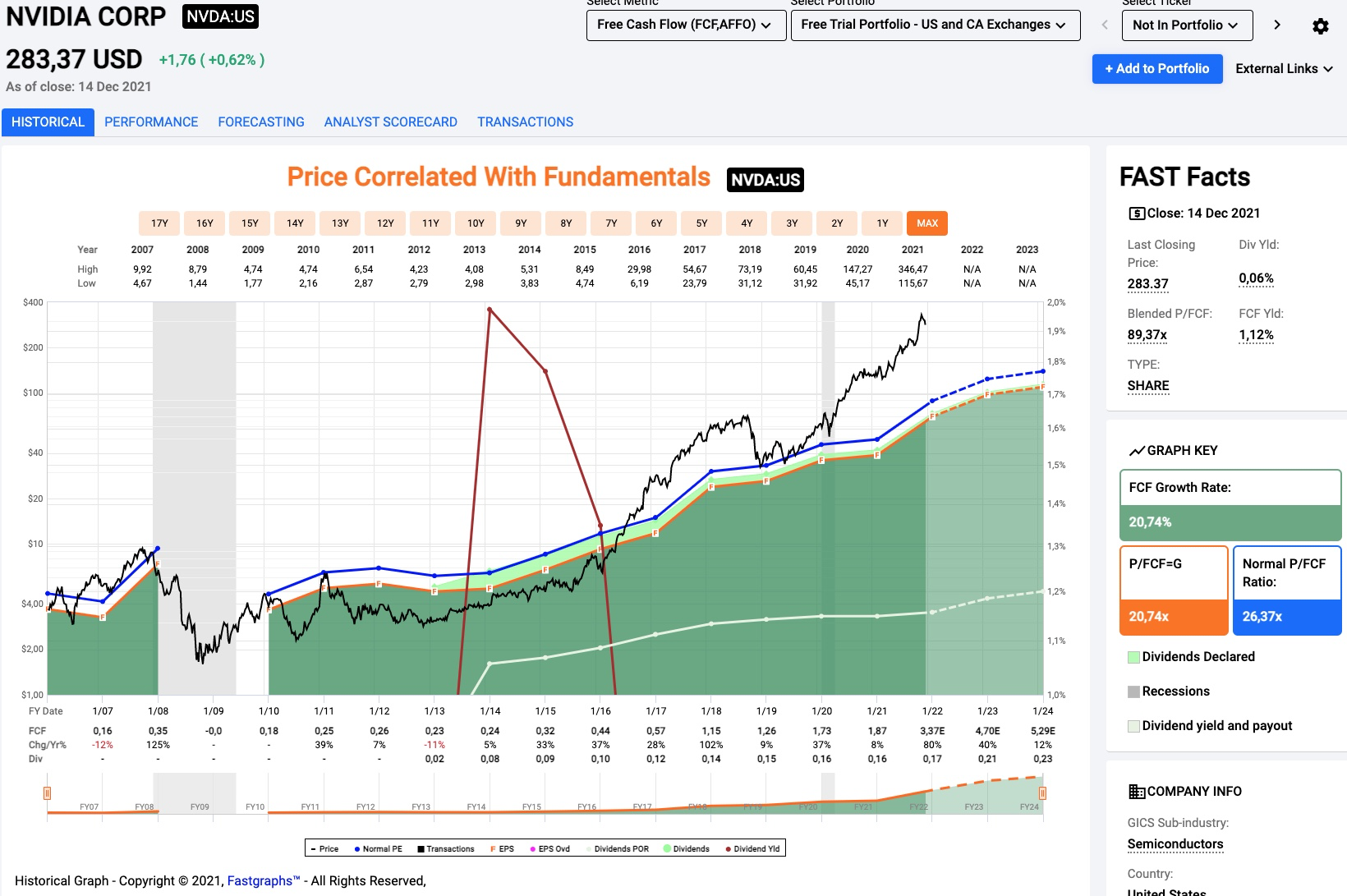Viewport: 1347px width, 896px height.
Task: Open the Free Cash Flow metric dropdown
Action: tap(683, 25)
